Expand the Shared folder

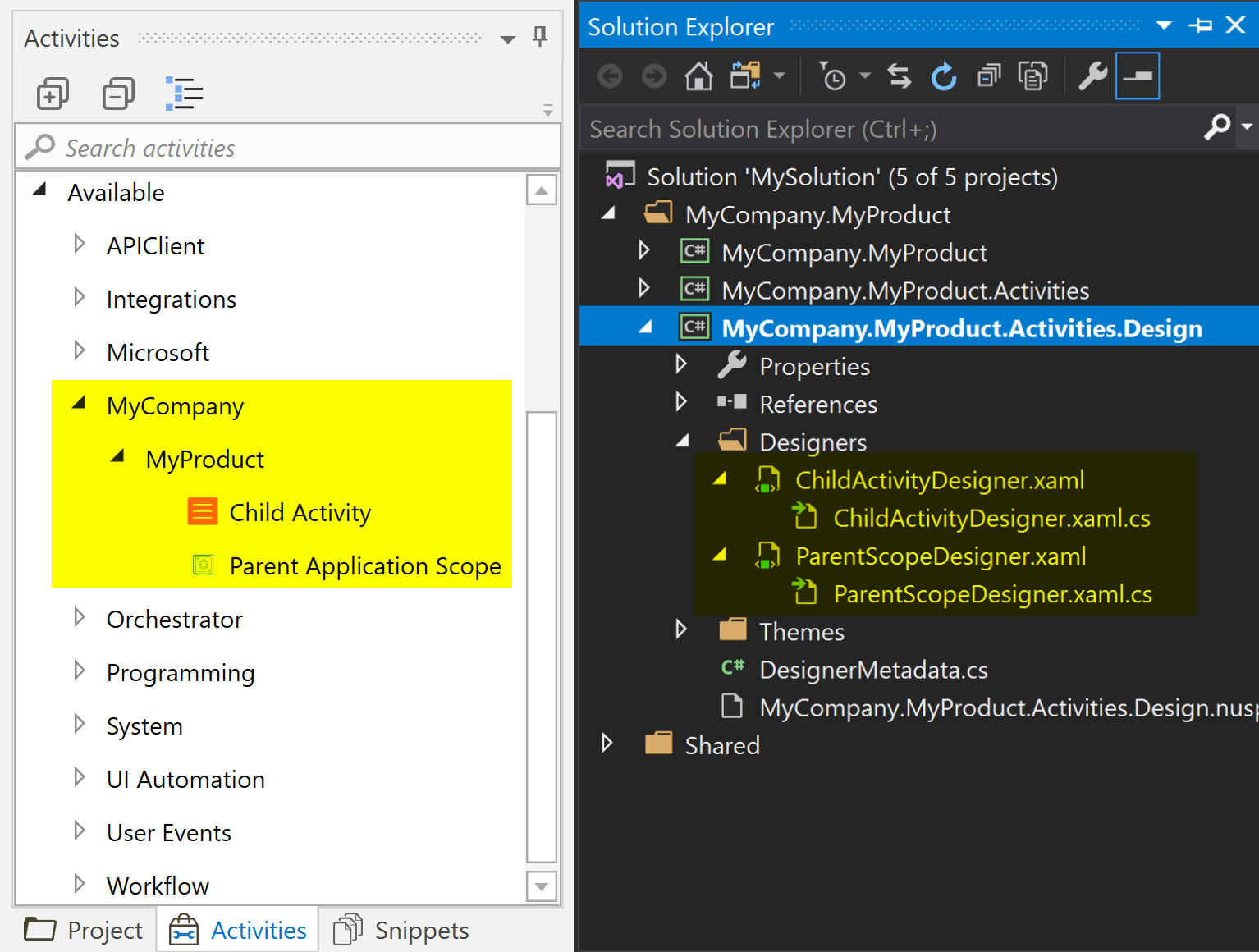tap(607, 743)
